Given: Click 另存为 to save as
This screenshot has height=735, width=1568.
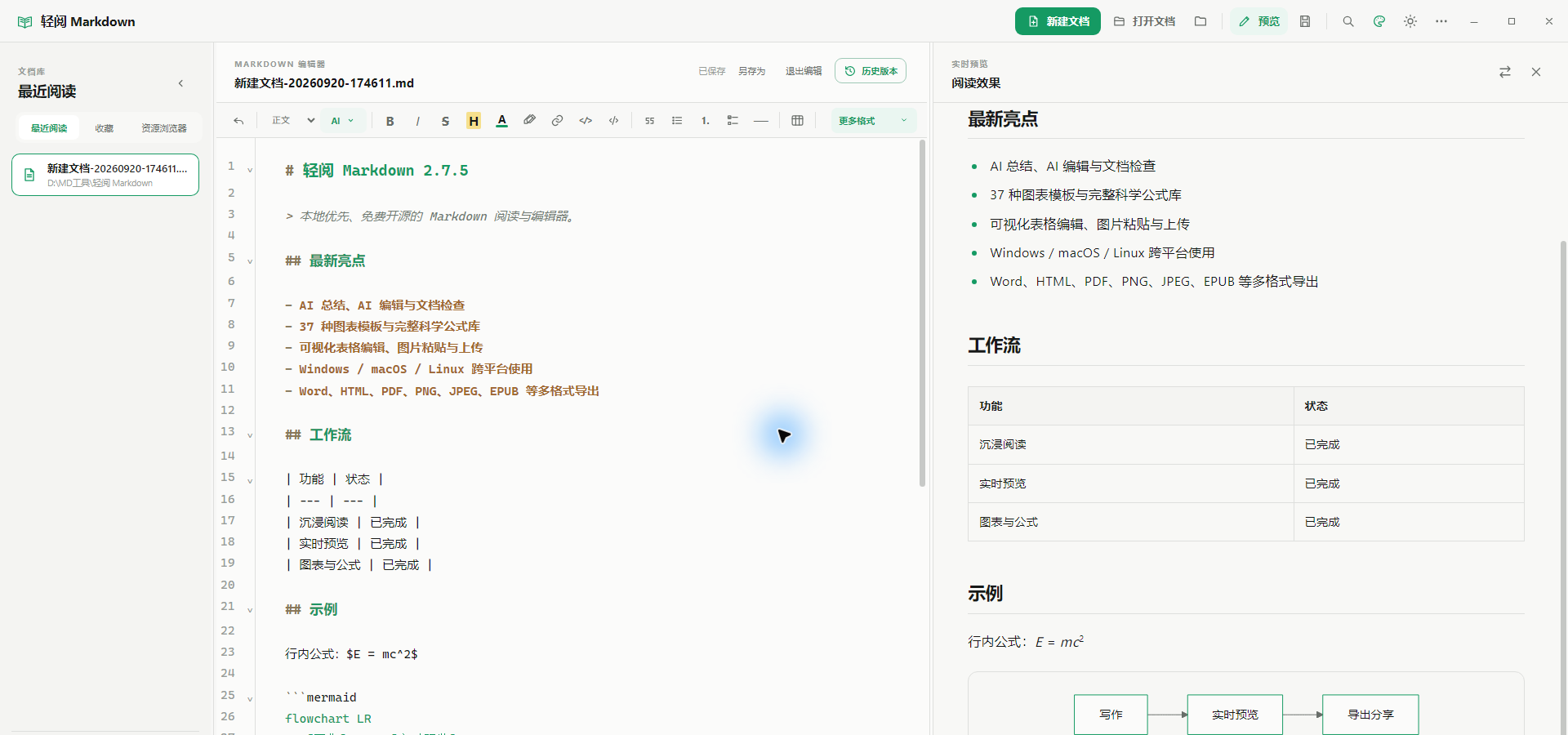Looking at the screenshot, I should tap(752, 71).
